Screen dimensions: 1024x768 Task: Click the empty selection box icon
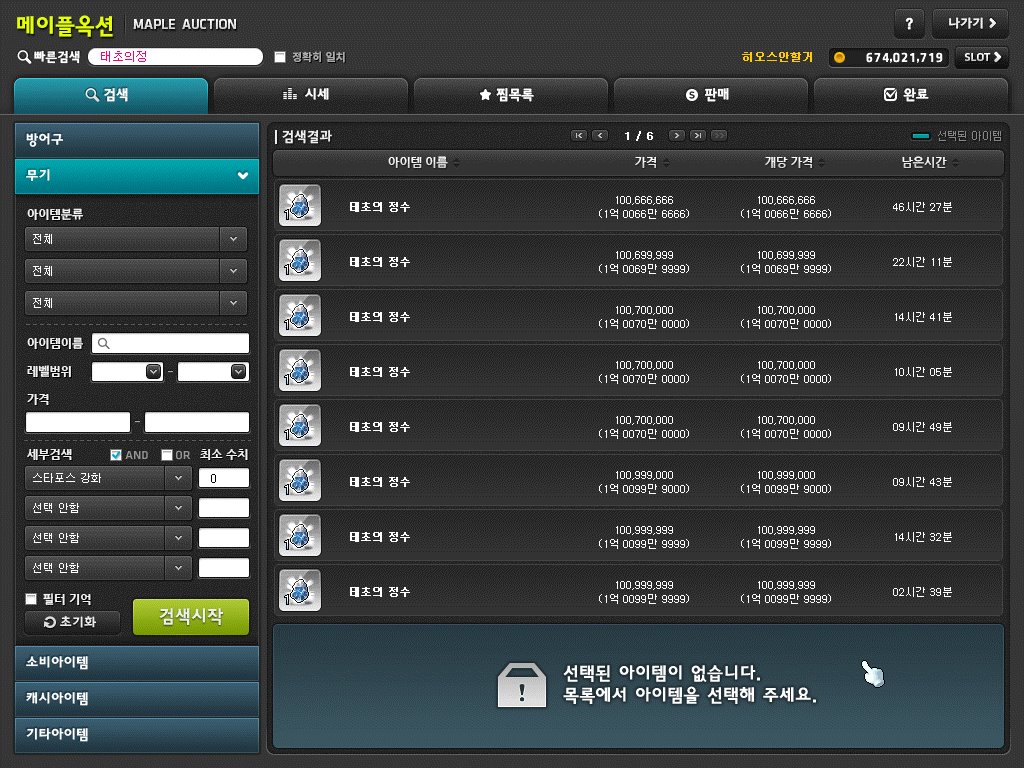(x=522, y=685)
